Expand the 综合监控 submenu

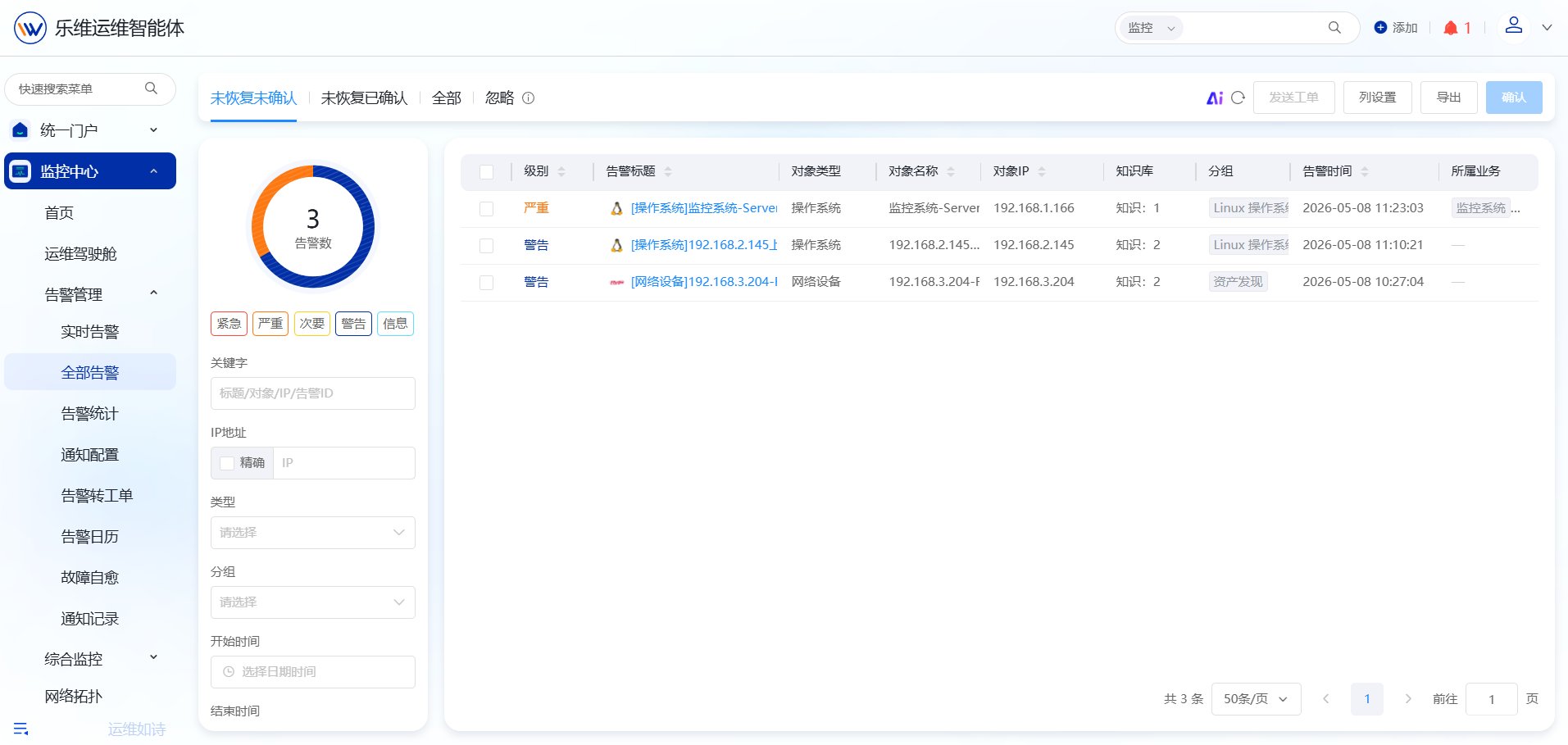(153, 657)
